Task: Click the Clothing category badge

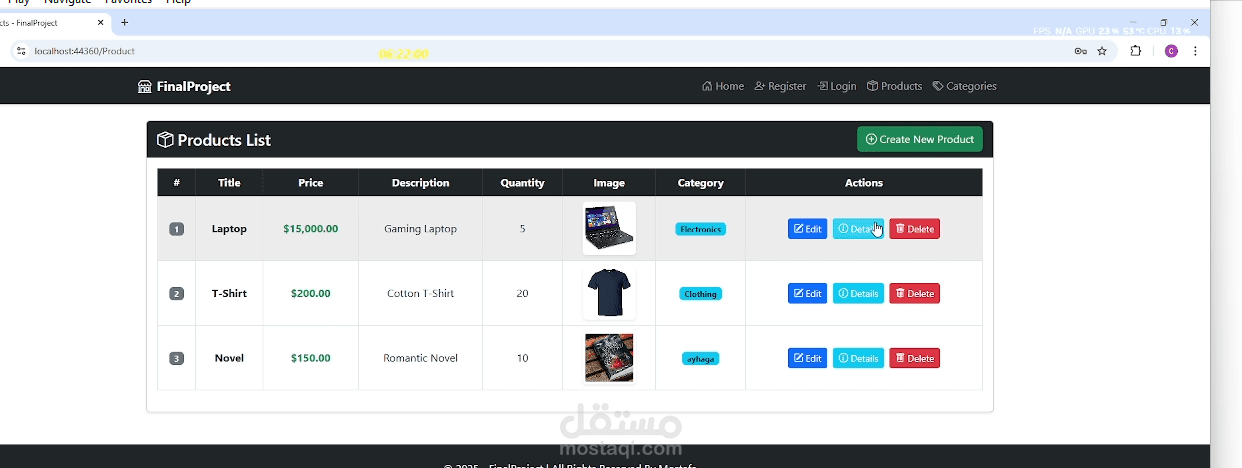Action: 700,294
